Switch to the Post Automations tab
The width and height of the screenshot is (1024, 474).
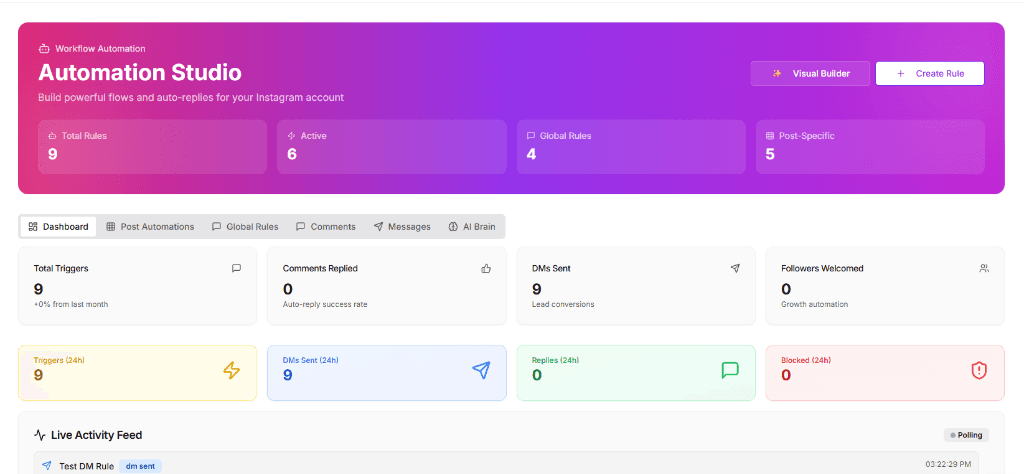(150, 227)
